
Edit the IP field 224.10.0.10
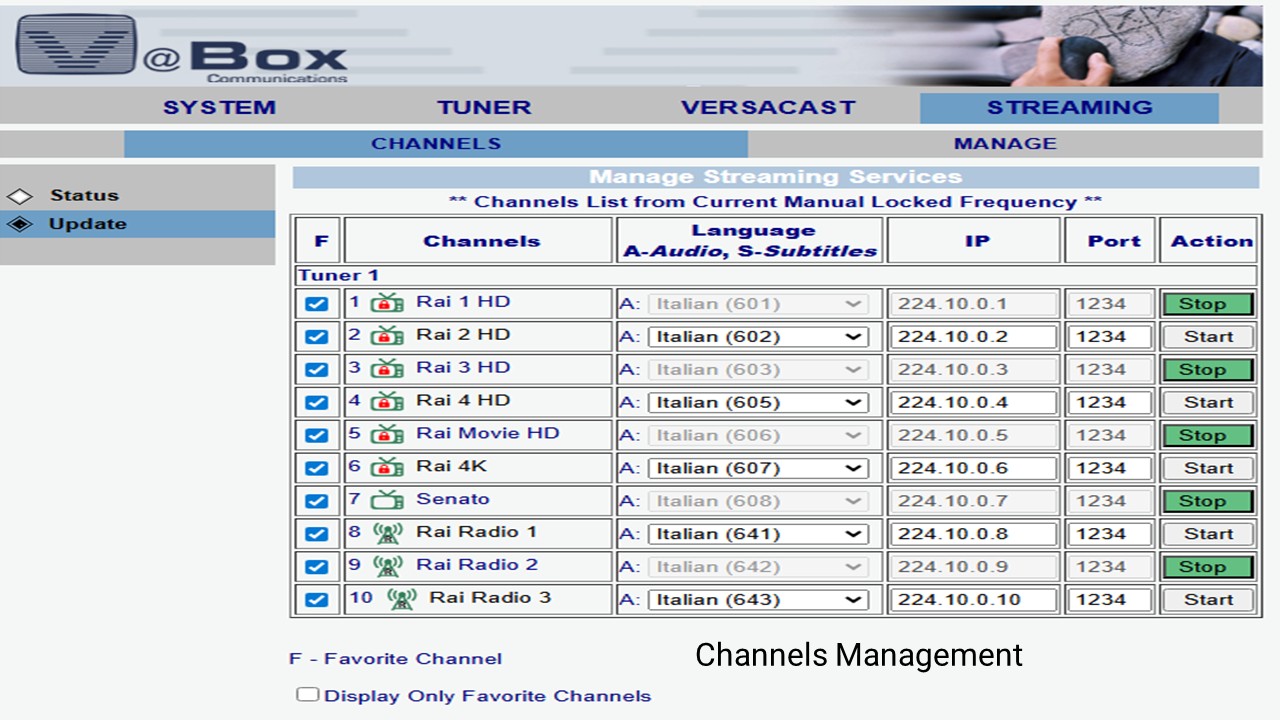[x=974, y=600]
